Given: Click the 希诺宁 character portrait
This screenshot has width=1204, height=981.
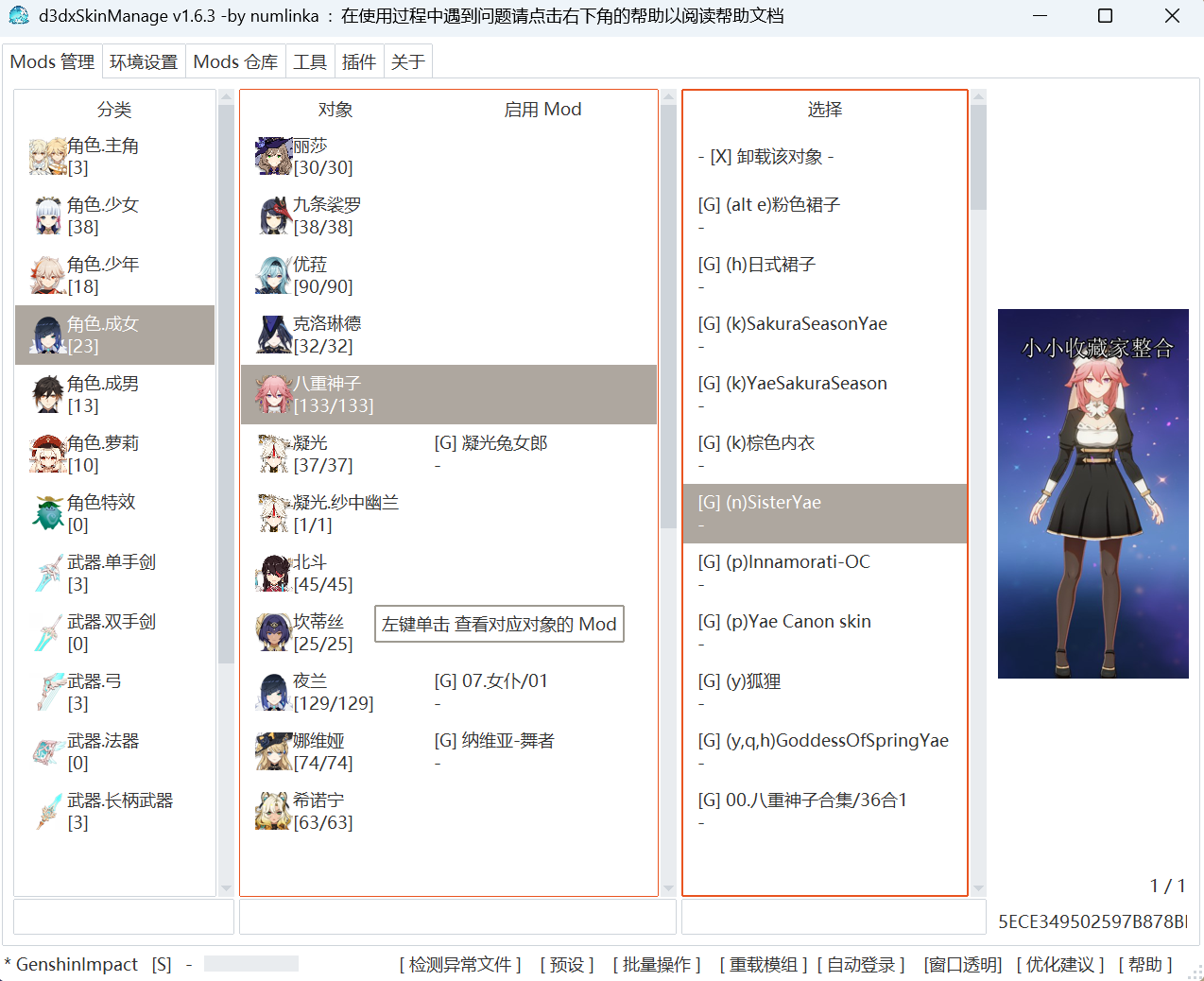Looking at the screenshot, I should 274,812.
